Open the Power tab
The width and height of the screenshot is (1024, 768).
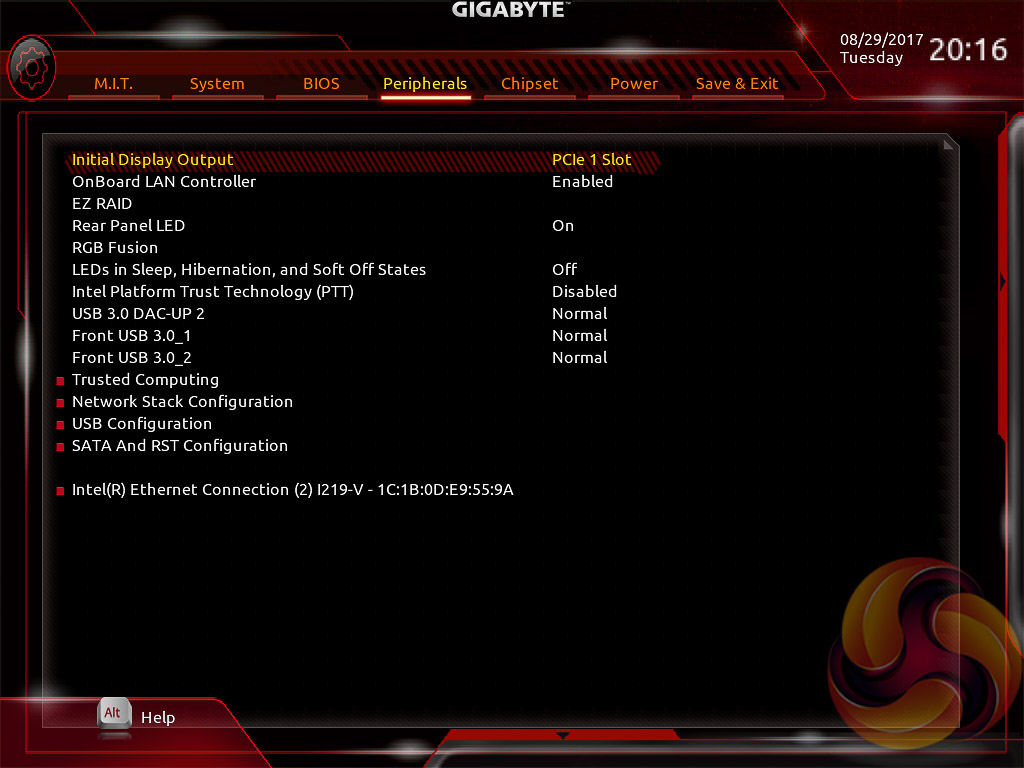coord(633,84)
